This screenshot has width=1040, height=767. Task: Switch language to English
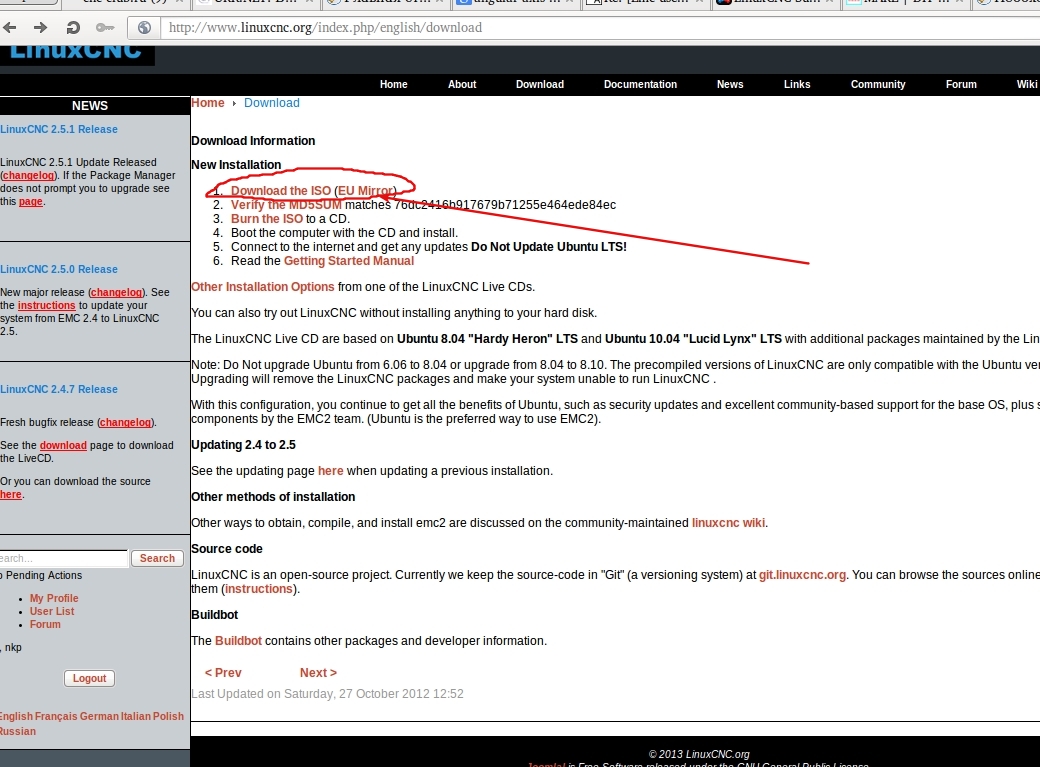[16, 717]
